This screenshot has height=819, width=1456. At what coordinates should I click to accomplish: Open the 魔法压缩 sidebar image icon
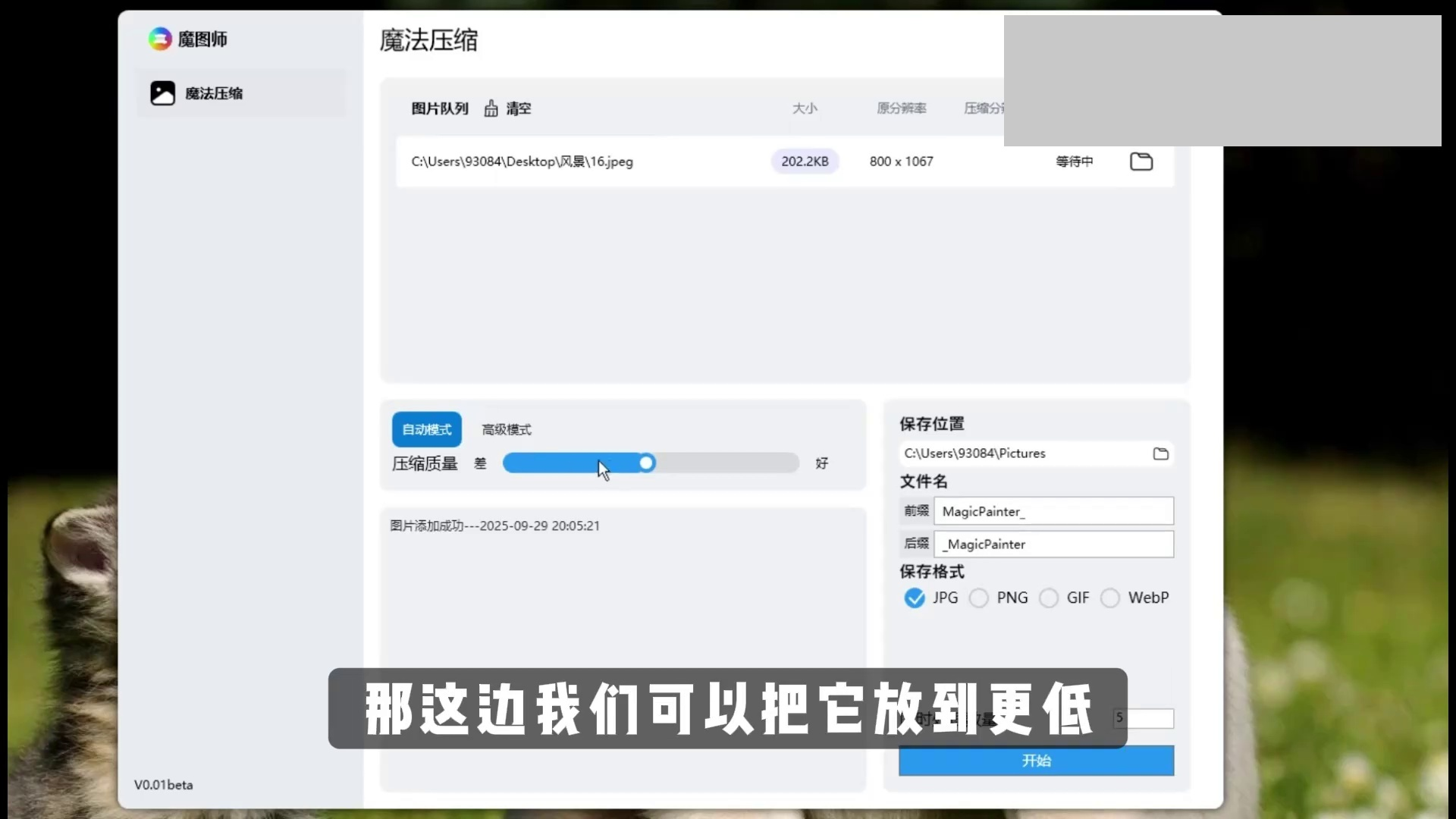pyautogui.click(x=162, y=93)
